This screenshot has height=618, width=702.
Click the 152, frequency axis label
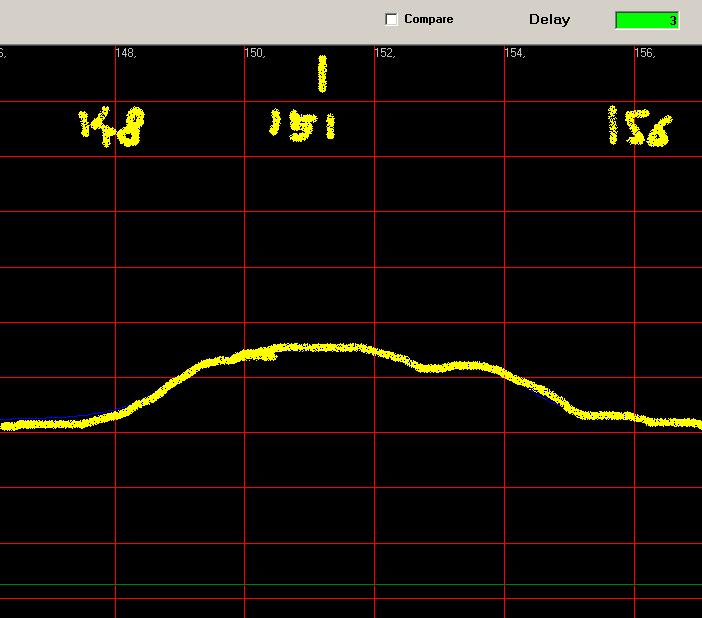385,53
